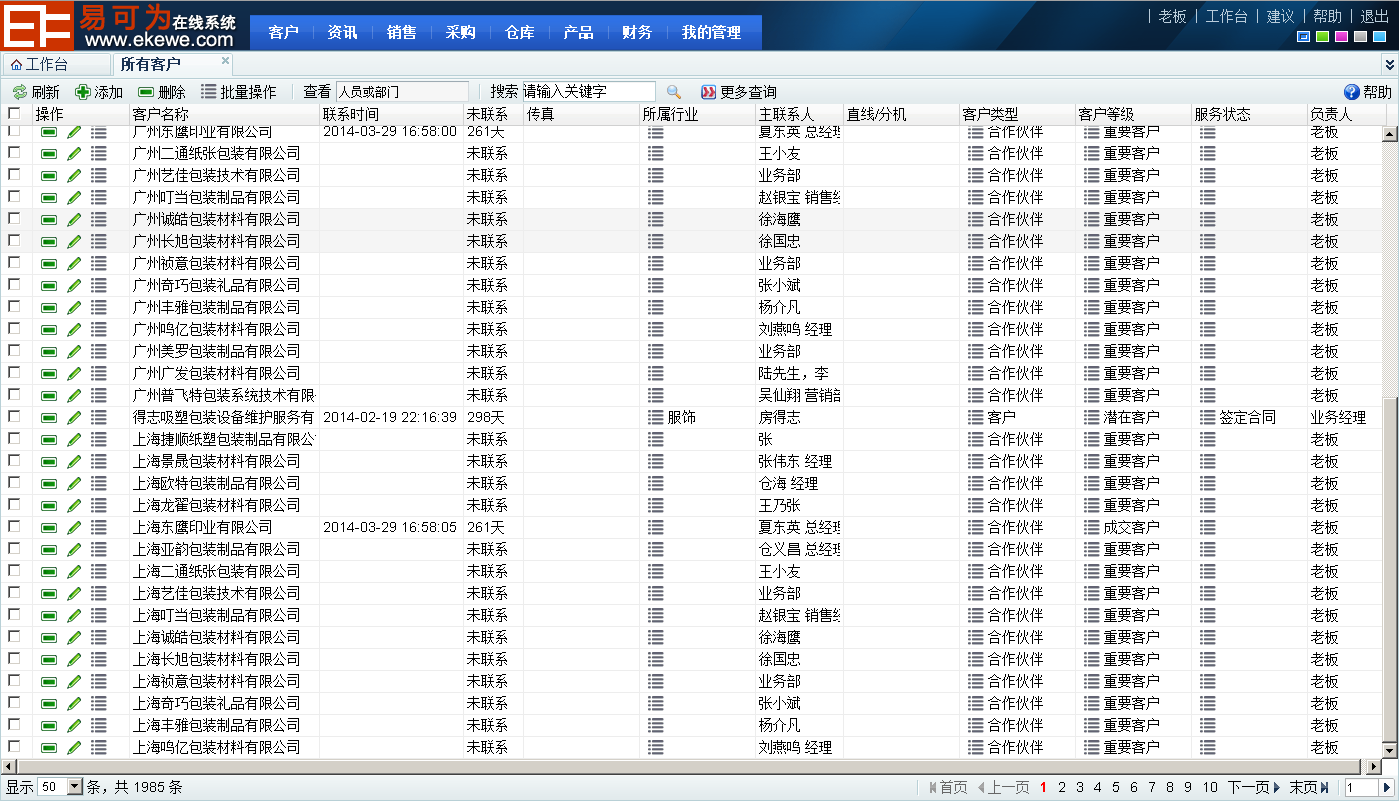Open customer level picker showing 潜在客户
1399x801 pixels.
(x=1092, y=418)
